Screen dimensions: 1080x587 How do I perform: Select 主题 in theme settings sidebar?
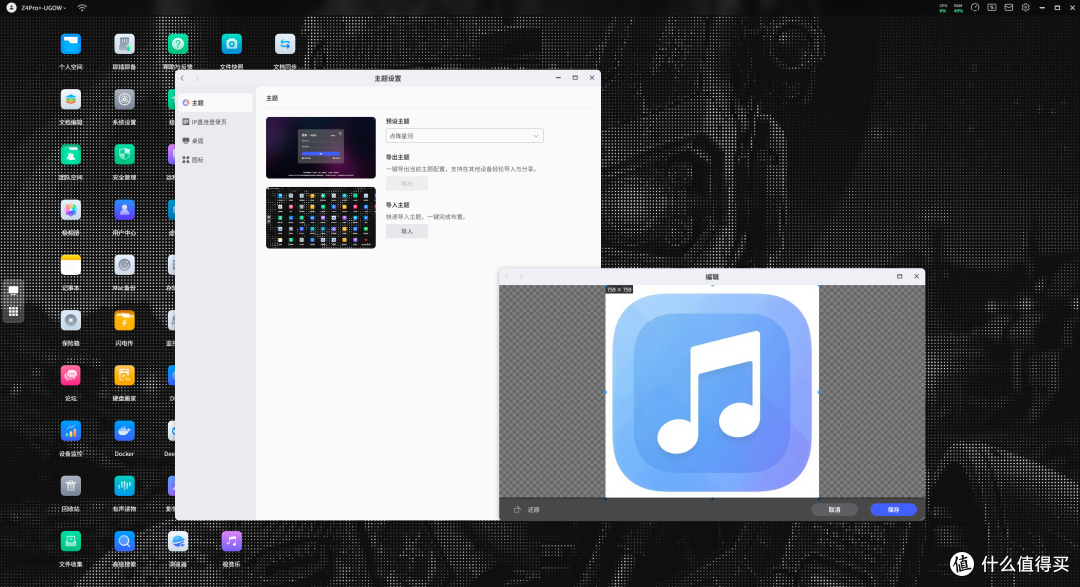click(215, 103)
